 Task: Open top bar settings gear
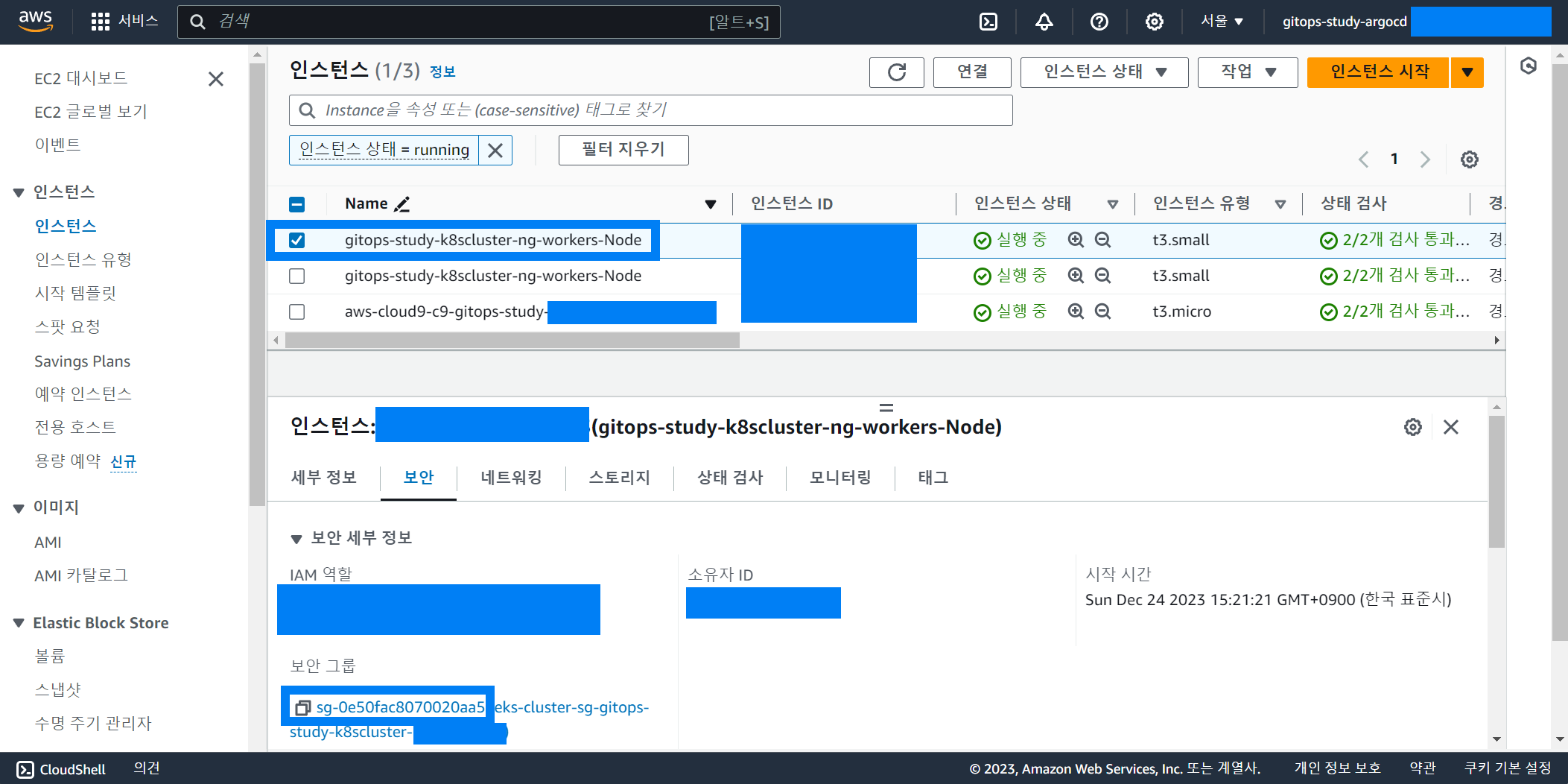click(x=1155, y=22)
